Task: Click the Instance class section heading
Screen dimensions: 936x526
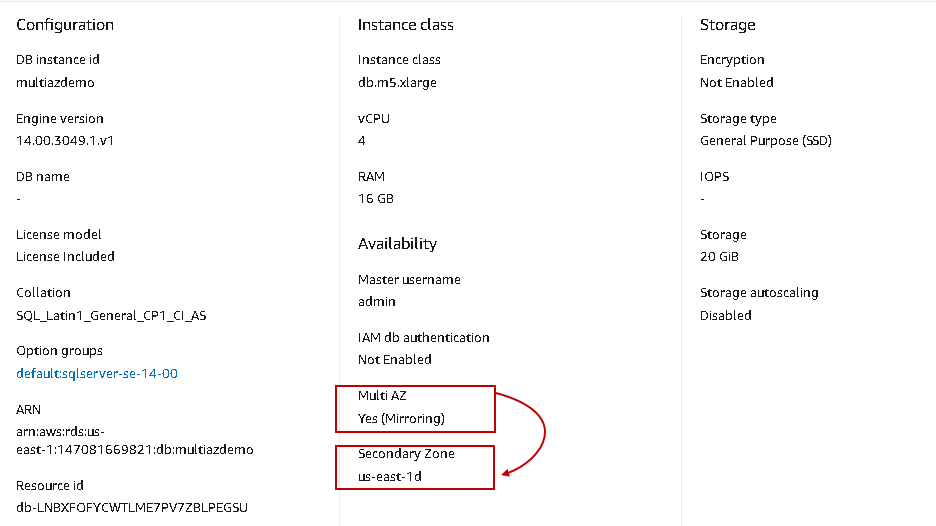Action: point(405,24)
